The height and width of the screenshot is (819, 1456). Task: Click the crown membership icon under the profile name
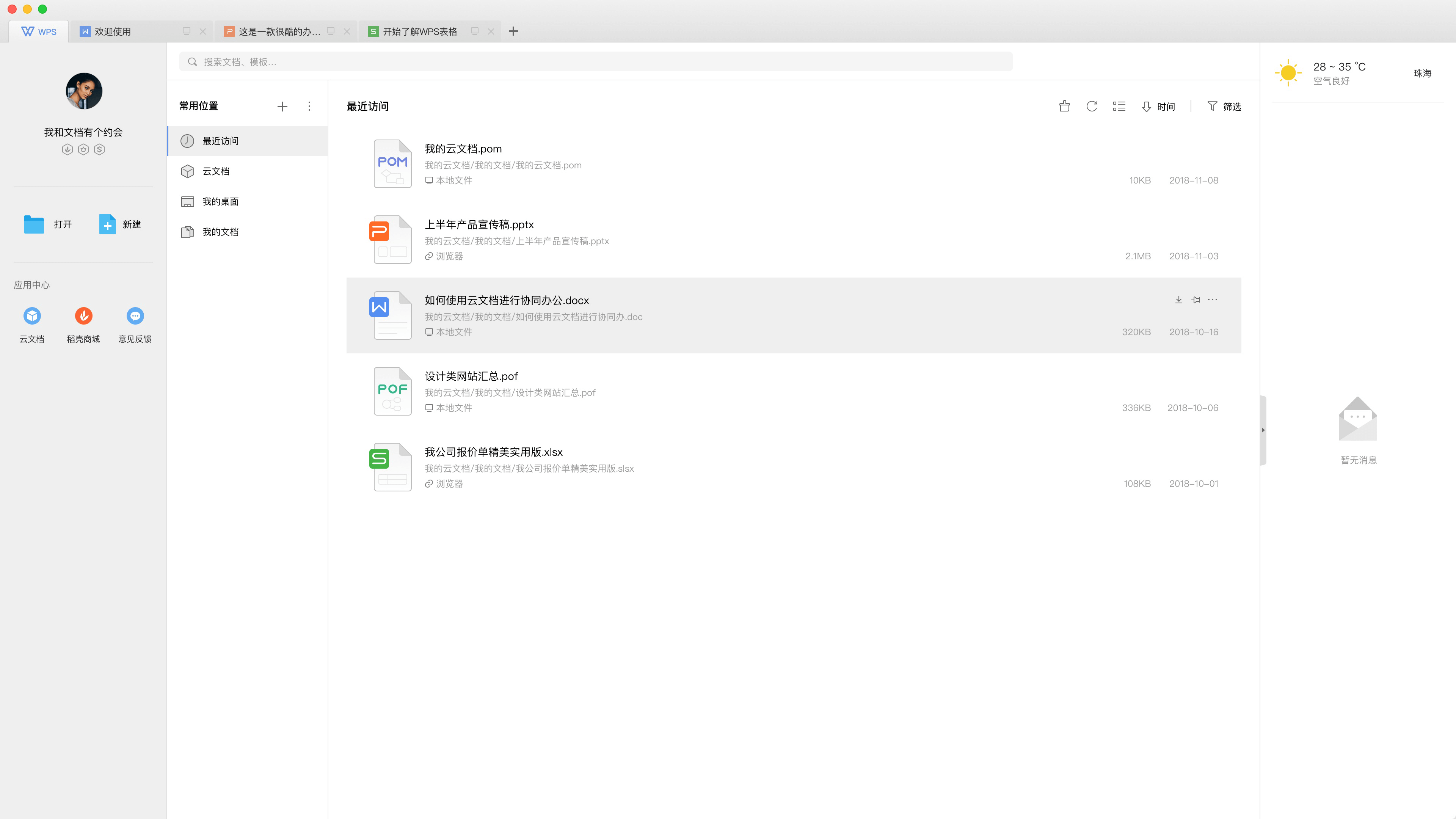pos(84,149)
